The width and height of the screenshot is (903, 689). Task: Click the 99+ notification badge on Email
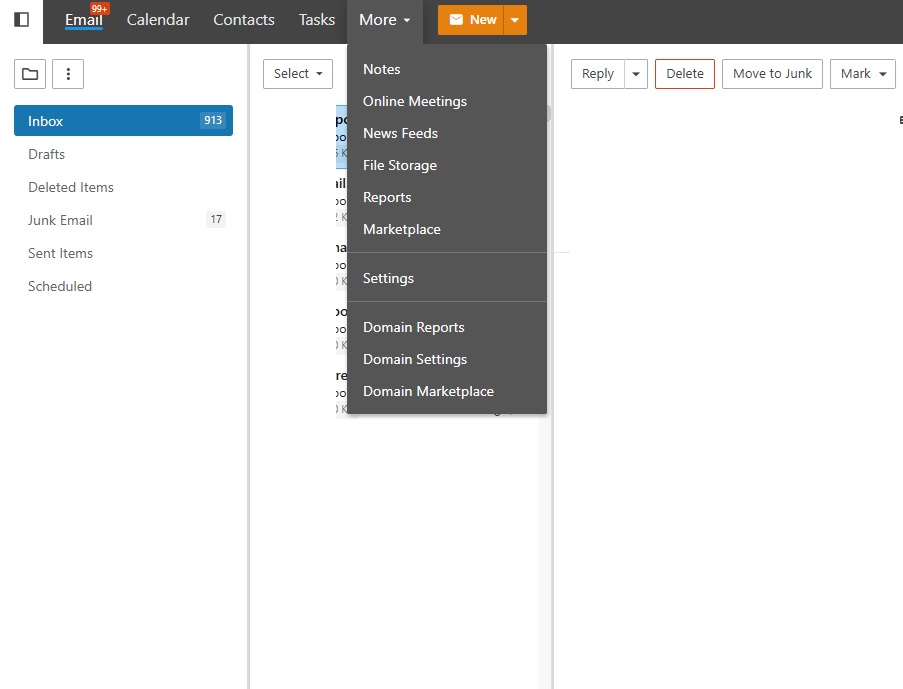pyautogui.click(x=99, y=9)
